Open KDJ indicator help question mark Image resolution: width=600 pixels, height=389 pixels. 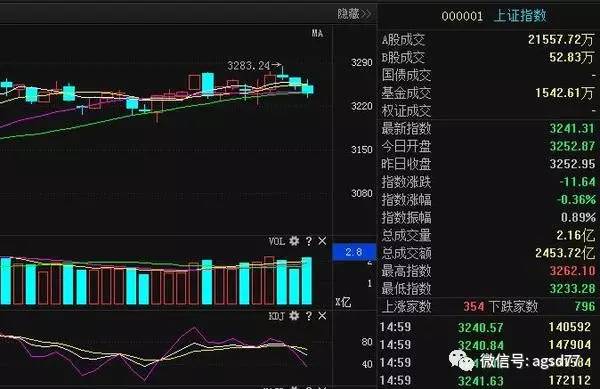click(x=309, y=316)
